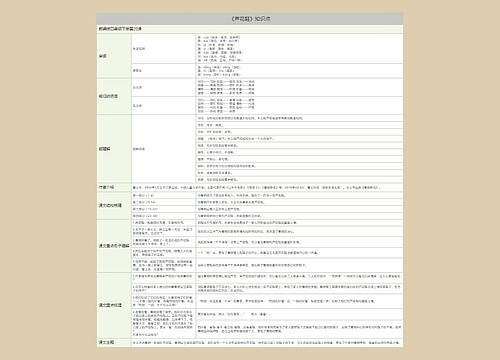Click the 部编版四年级下册第20课 subtitle row
This screenshot has width=500, height=360.
click(250, 29)
